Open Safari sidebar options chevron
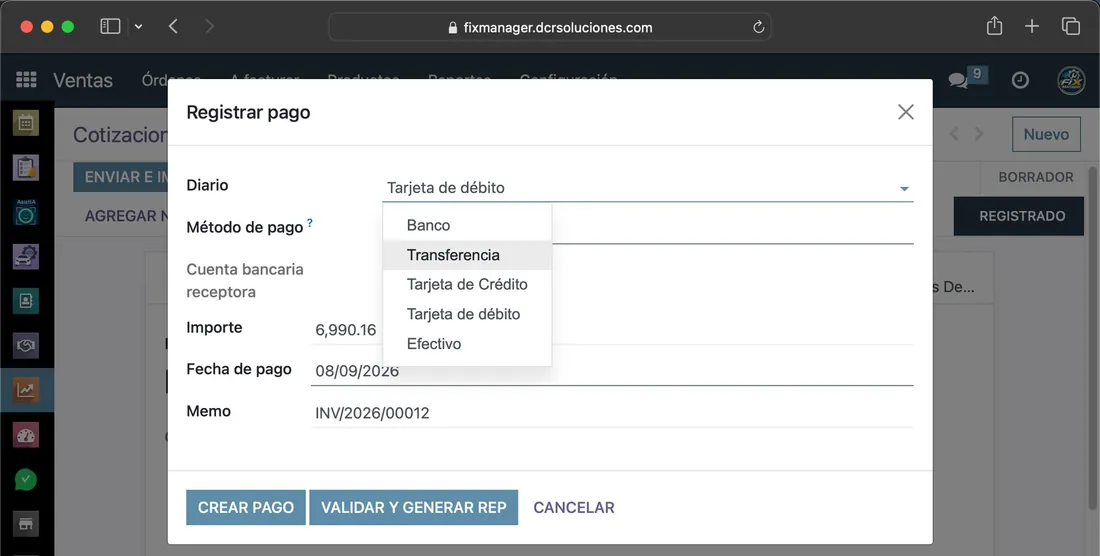This screenshot has width=1100, height=556. [x=138, y=27]
